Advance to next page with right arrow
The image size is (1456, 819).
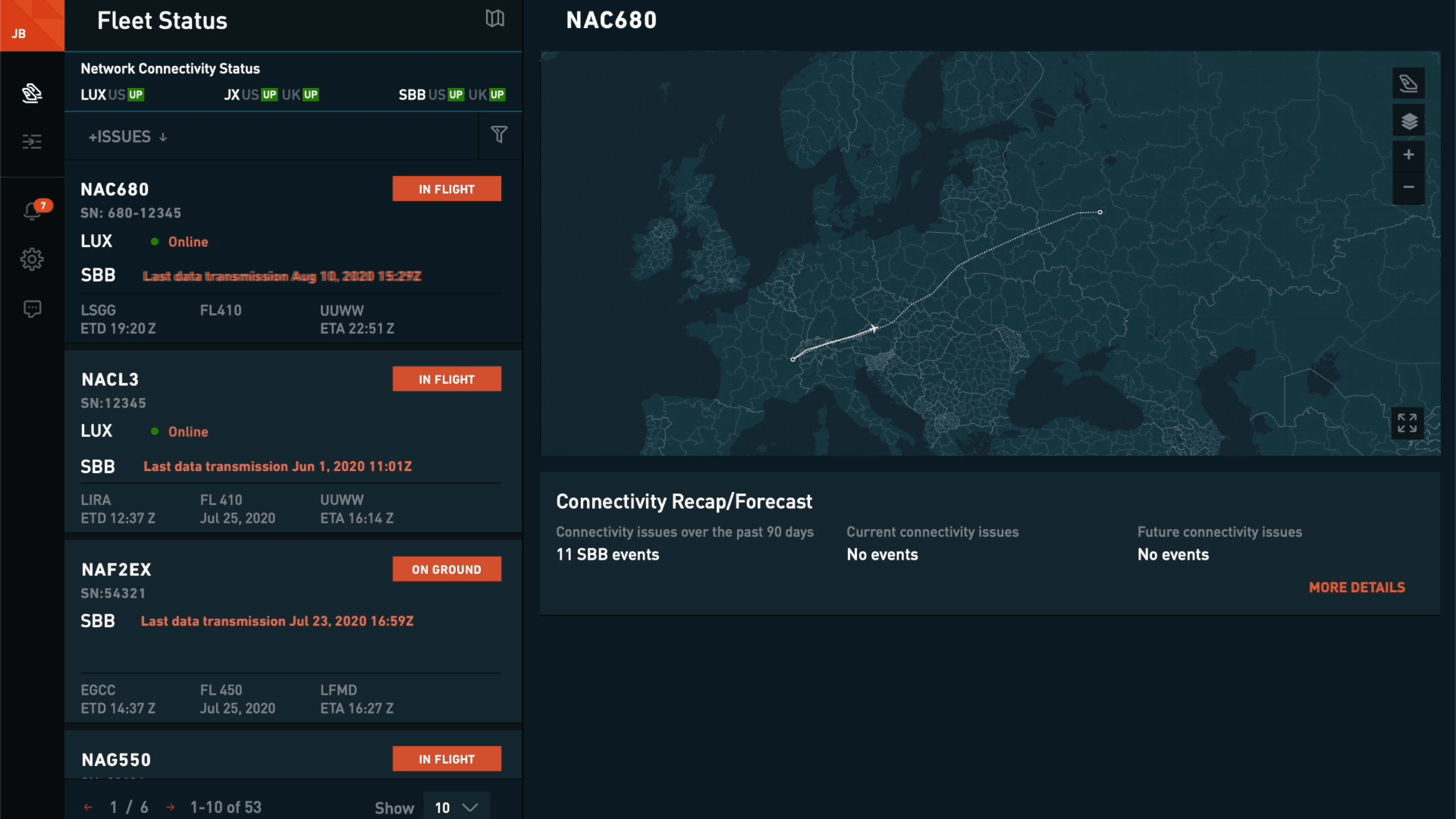[170, 807]
